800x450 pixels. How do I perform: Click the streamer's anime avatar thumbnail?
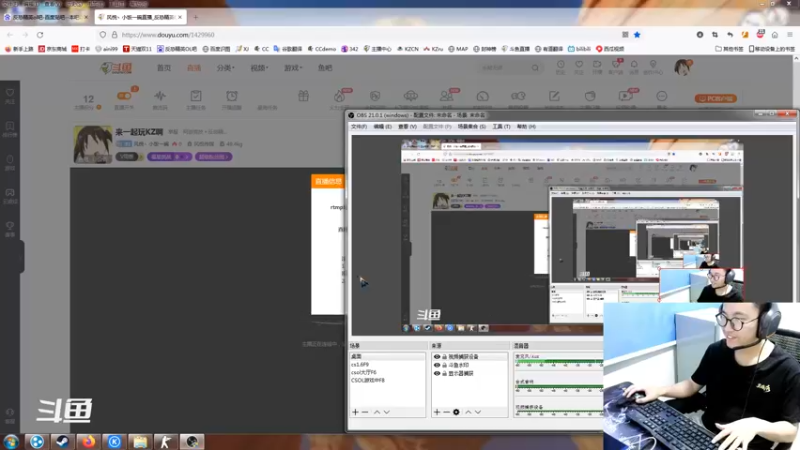point(93,144)
